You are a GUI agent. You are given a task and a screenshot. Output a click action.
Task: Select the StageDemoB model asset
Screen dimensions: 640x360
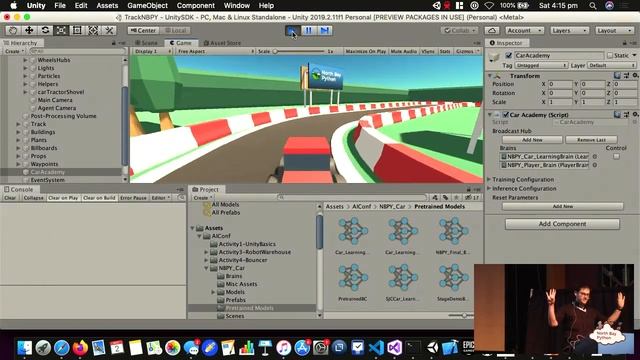point(453,282)
